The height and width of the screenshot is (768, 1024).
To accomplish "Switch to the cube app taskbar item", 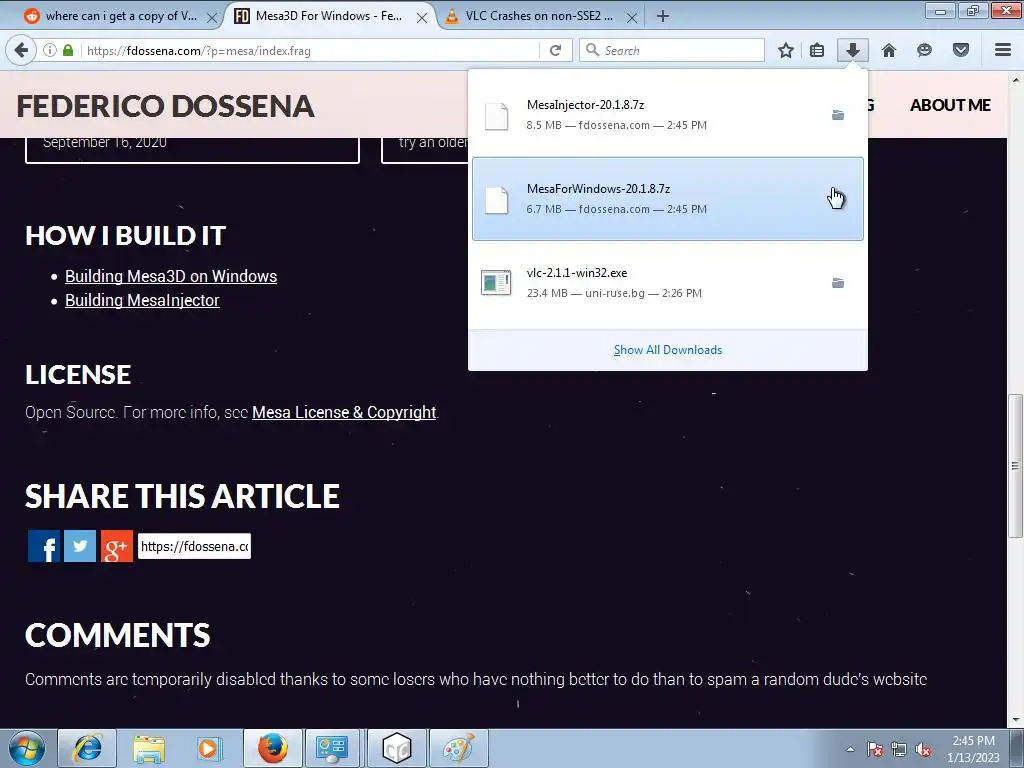I will tap(397, 748).
